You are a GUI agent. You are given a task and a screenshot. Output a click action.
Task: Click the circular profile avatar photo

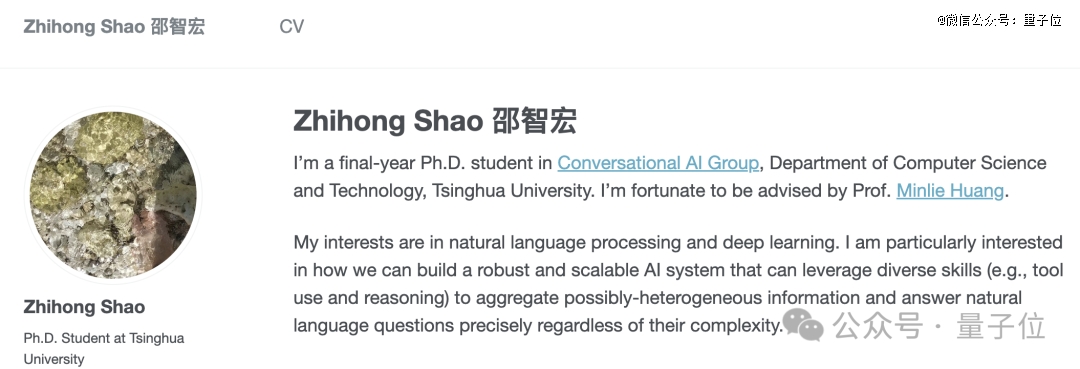(114, 196)
